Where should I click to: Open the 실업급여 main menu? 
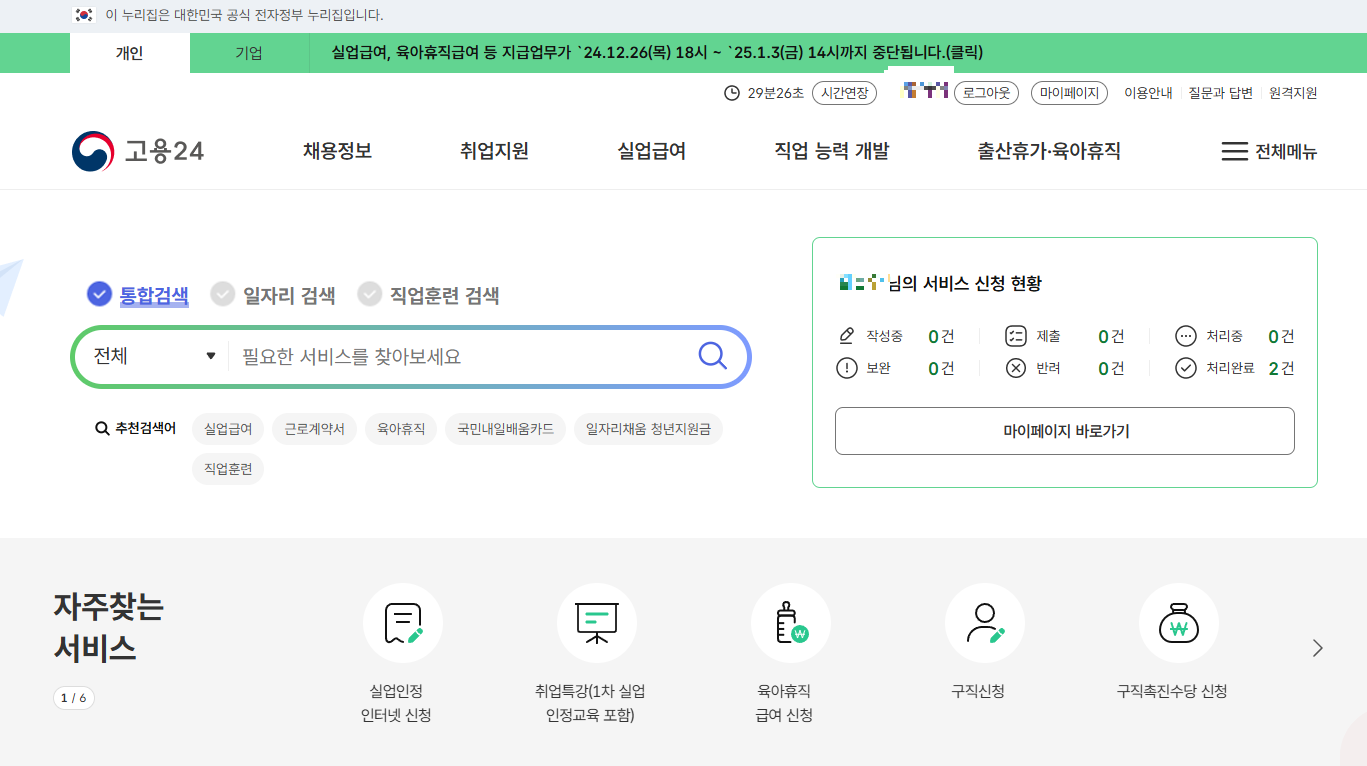click(x=652, y=152)
